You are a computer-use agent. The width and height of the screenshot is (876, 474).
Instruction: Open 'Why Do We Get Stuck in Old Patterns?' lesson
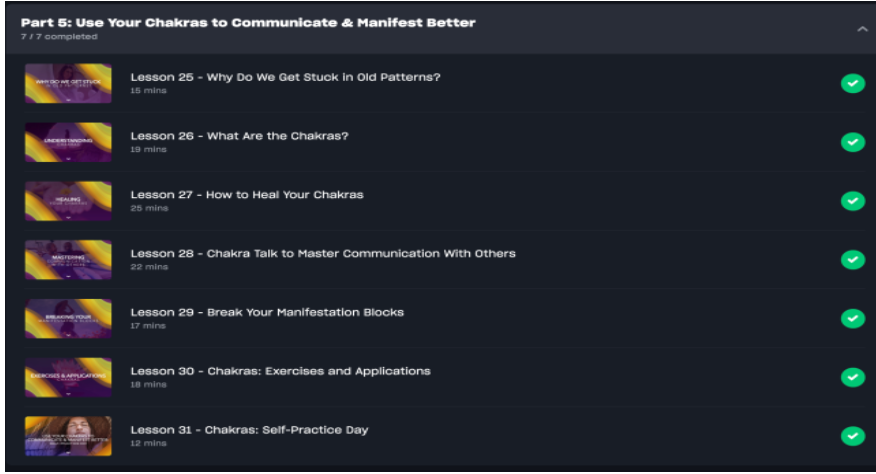pyautogui.click(x=285, y=77)
